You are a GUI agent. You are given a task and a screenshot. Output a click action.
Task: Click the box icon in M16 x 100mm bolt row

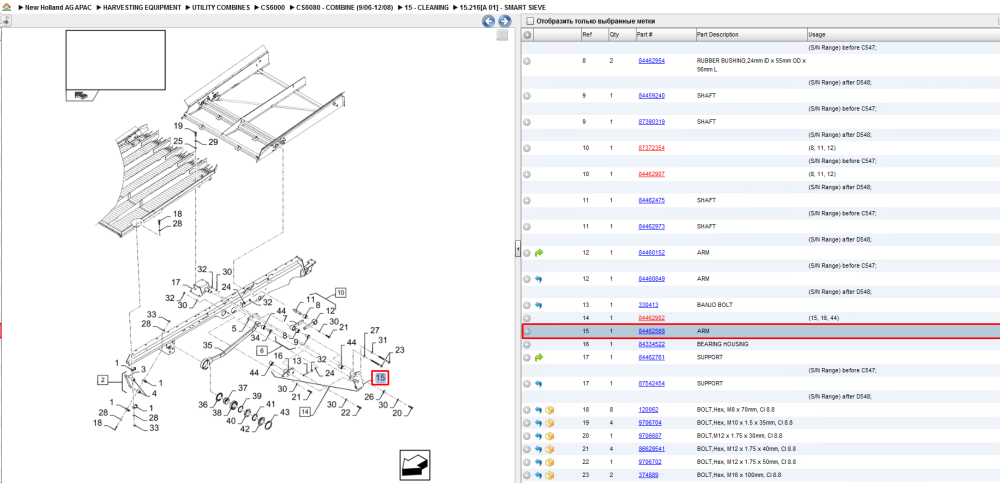click(x=549, y=475)
